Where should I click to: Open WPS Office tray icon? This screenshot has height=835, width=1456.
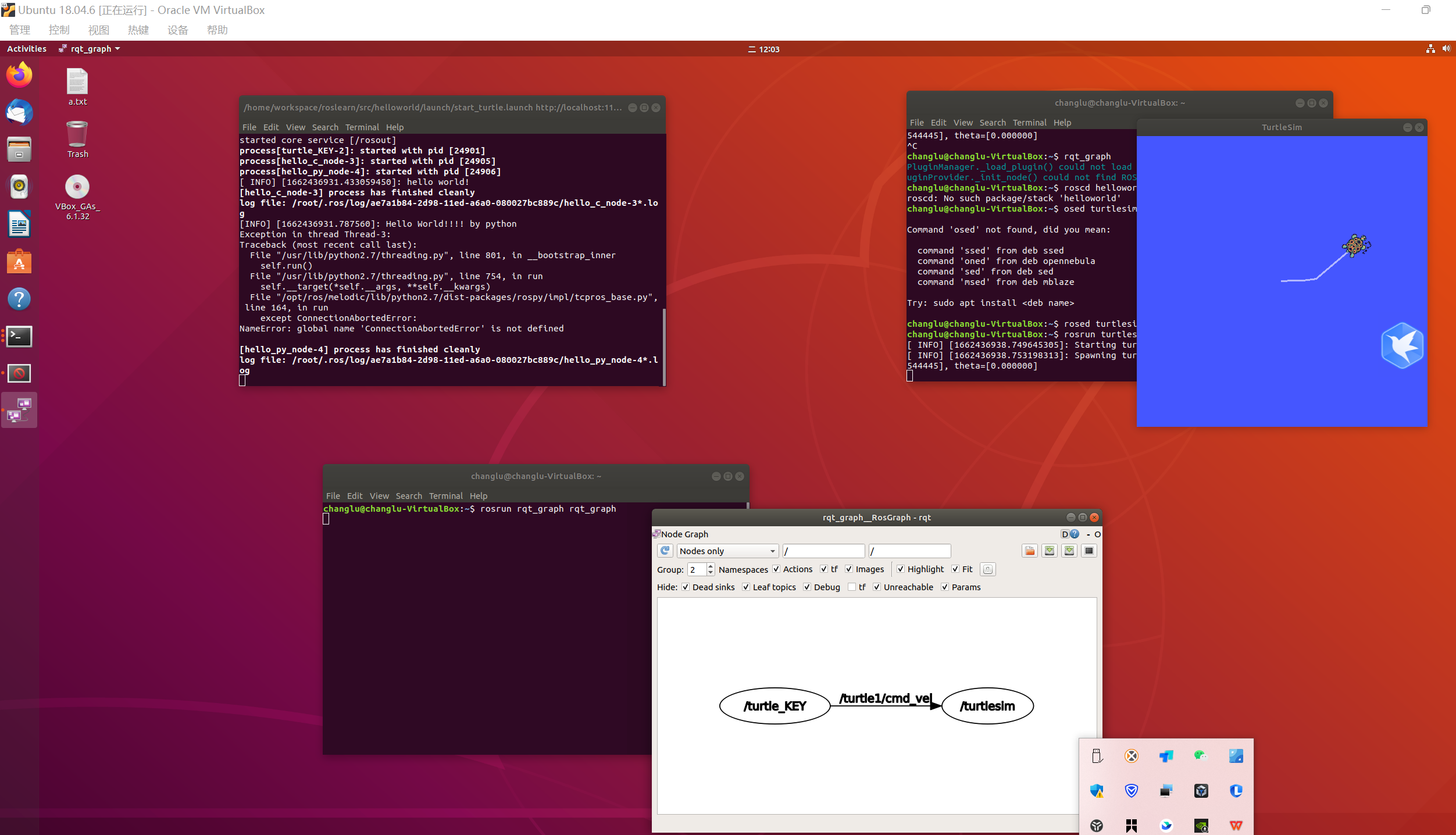(x=1236, y=826)
